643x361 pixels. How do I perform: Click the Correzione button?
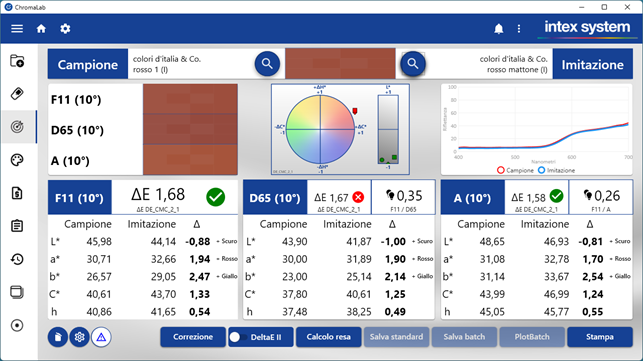(193, 337)
